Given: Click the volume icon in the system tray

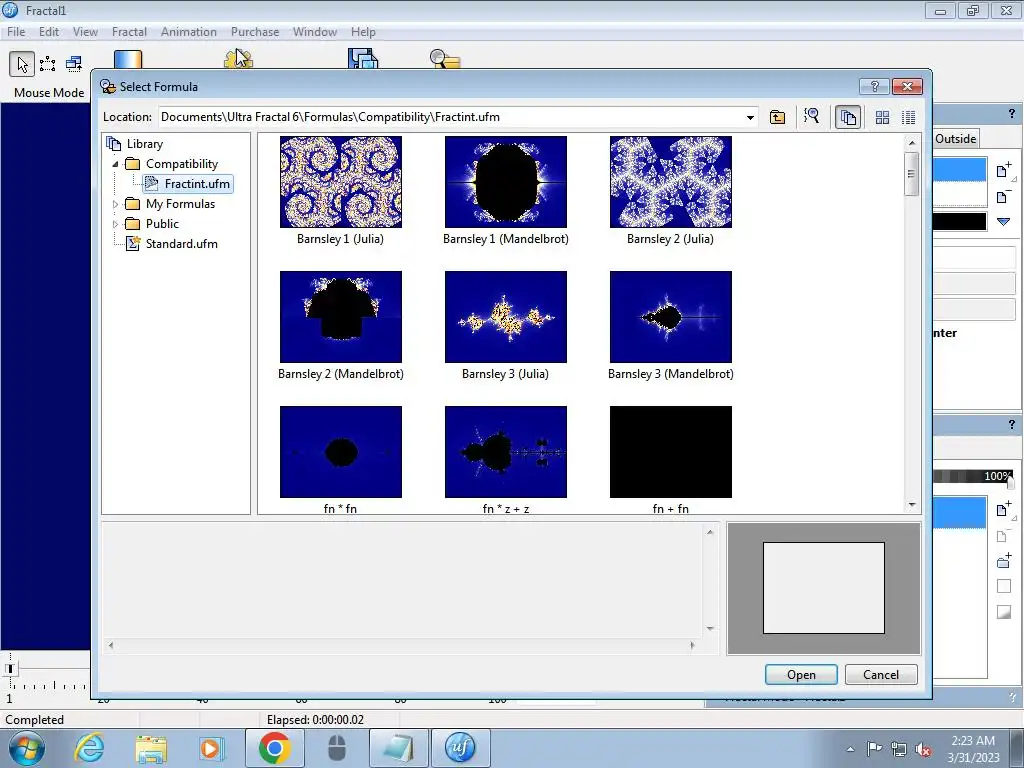Looking at the screenshot, I should click(x=923, y=749).
